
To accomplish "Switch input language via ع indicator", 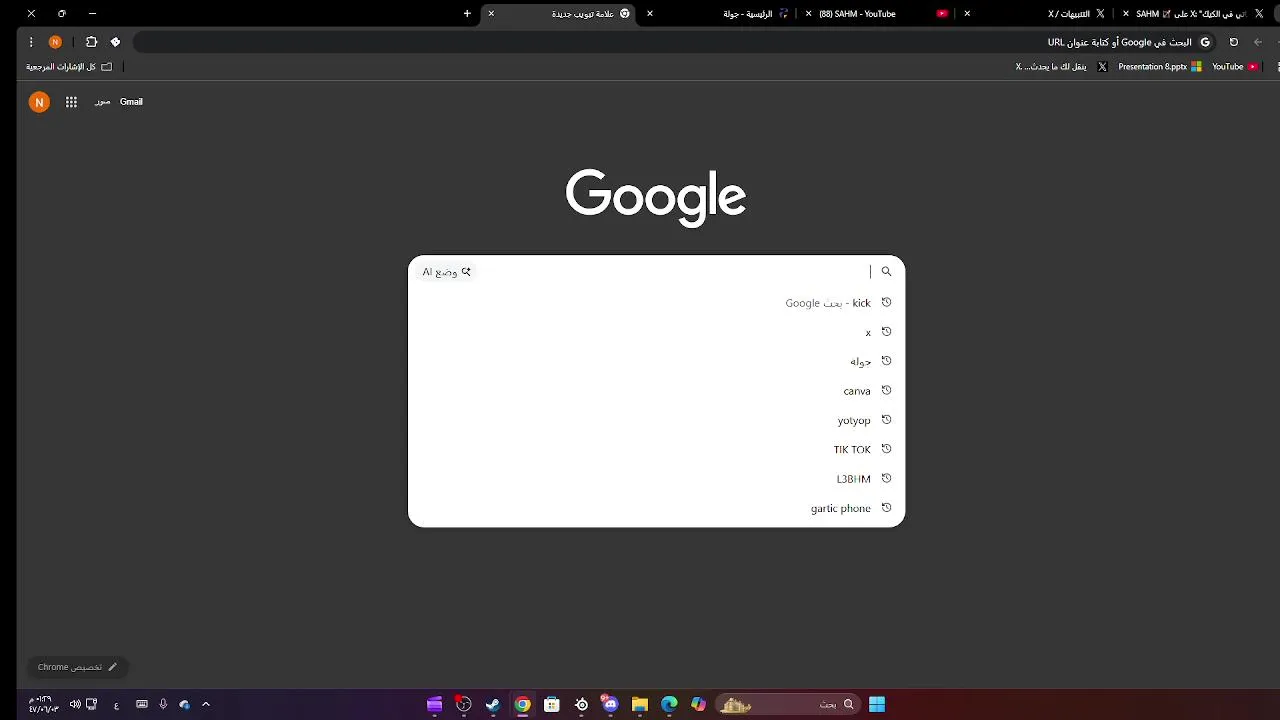I will point(116,706).
